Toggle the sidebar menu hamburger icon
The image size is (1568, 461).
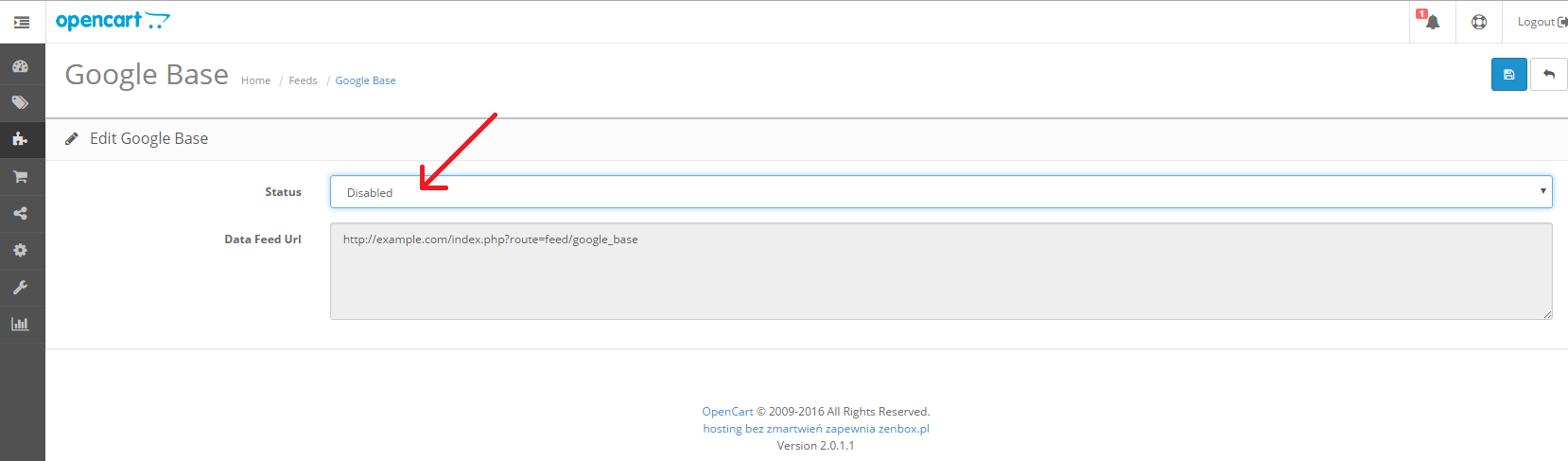tap(22, 22)
